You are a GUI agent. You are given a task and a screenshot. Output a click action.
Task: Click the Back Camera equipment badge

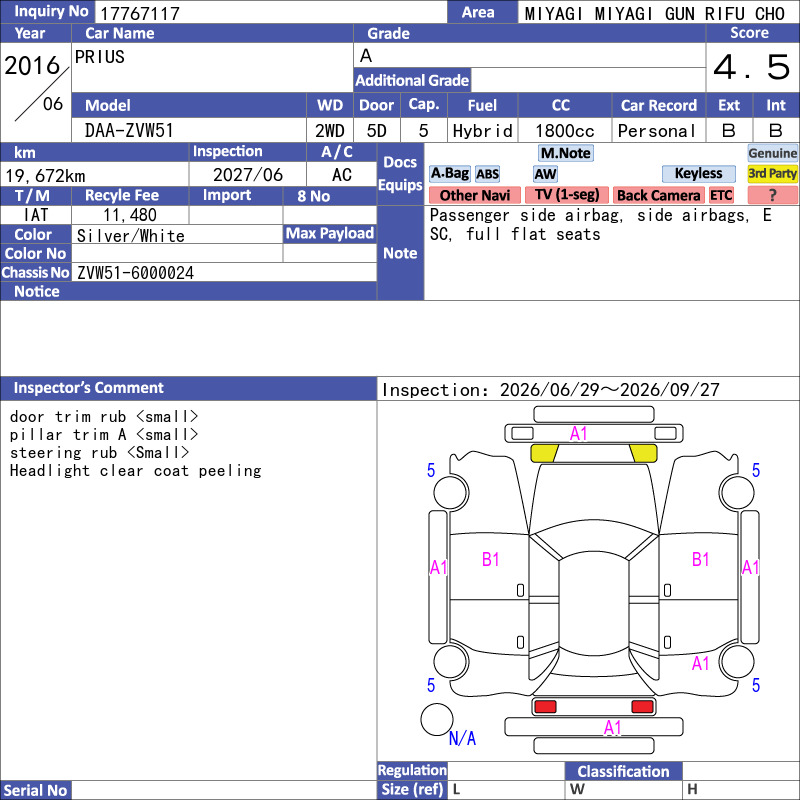point(658,195)
